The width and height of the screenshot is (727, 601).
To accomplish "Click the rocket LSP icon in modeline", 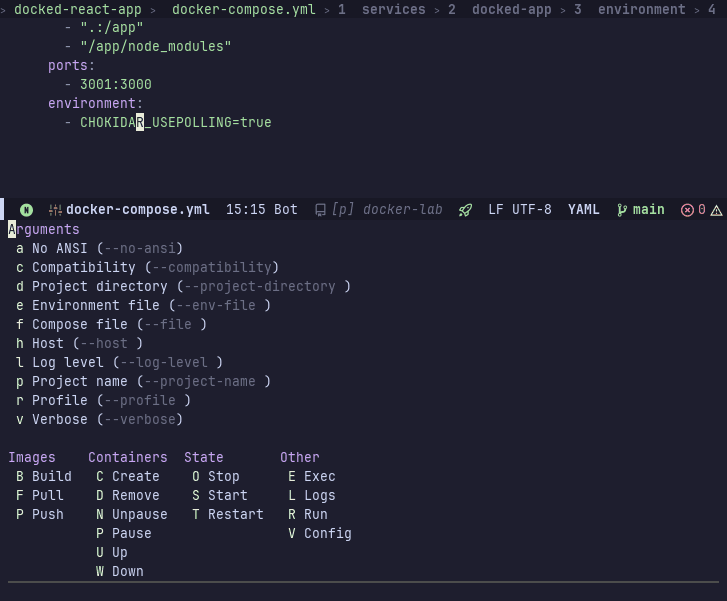I will click(465, 210).
